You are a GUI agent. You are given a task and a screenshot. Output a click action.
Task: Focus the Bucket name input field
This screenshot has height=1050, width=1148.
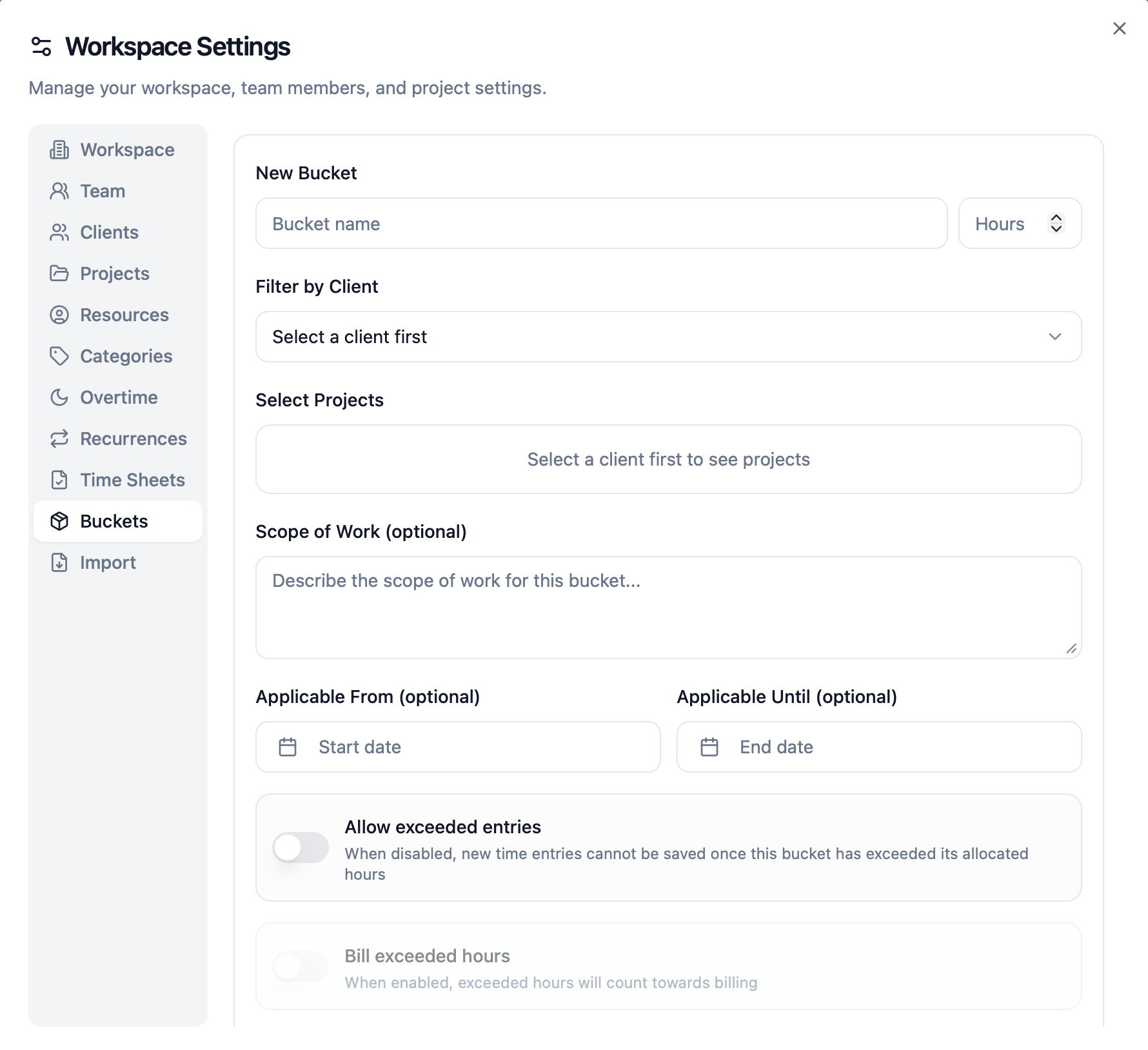tap(602, 223)
